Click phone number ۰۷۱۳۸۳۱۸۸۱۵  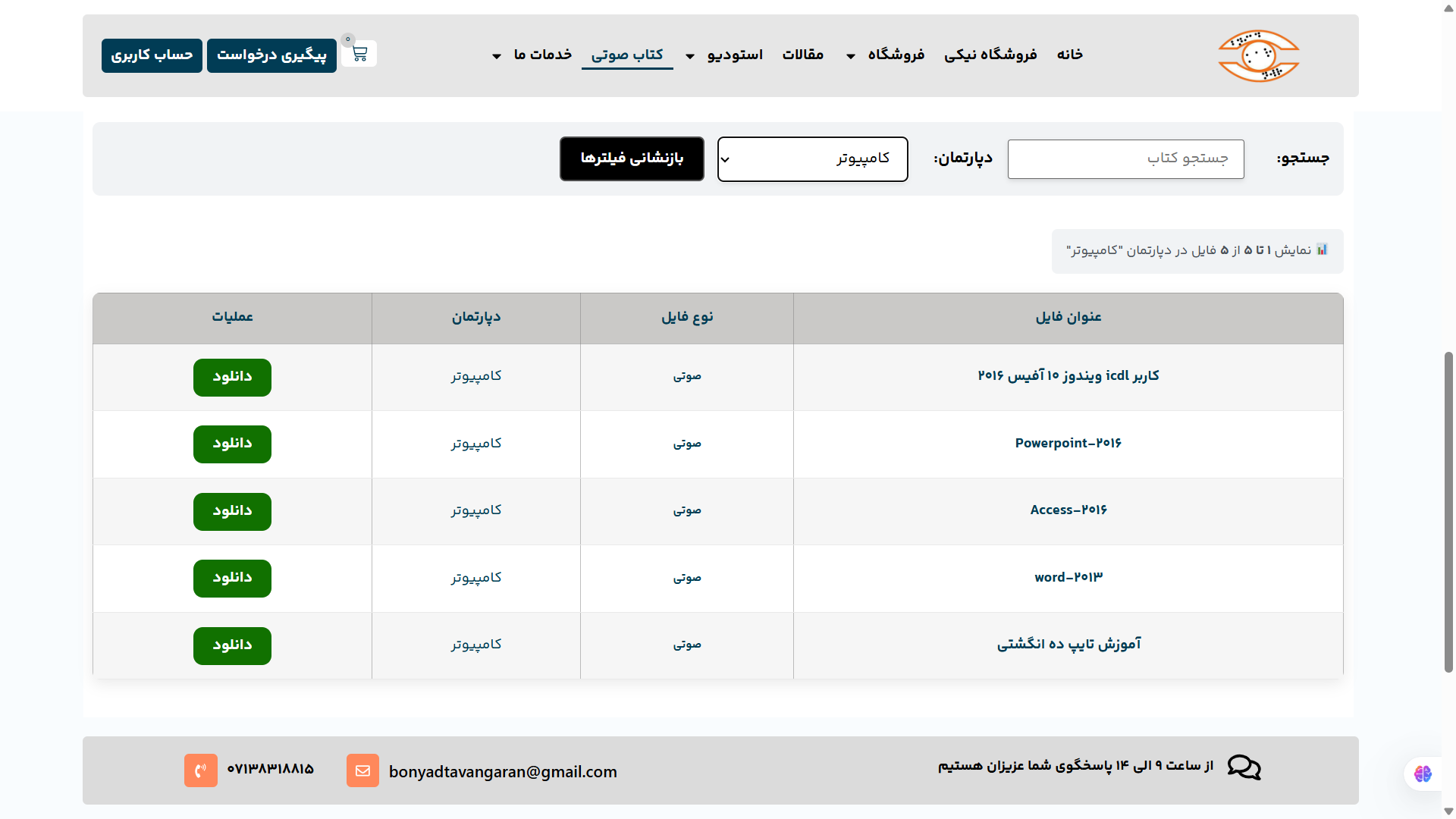tap(270, 769)
